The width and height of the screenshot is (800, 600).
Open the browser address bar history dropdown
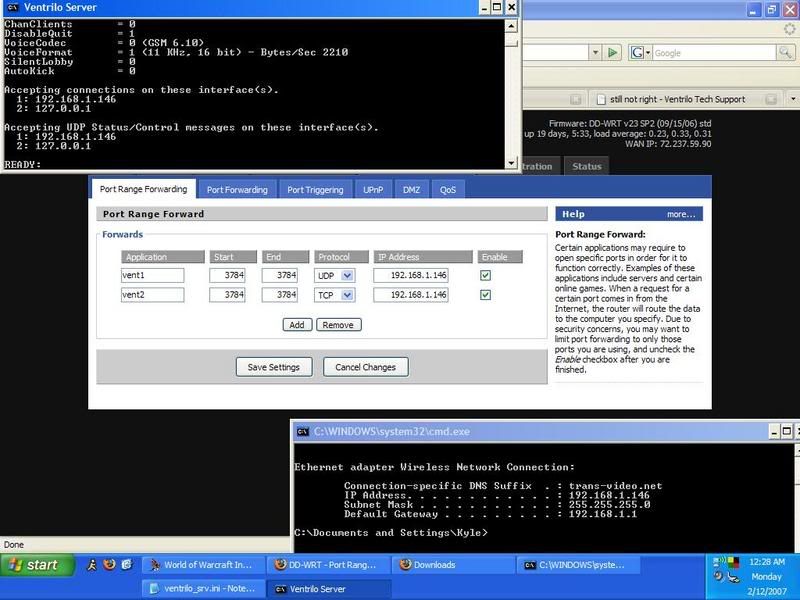(595, 52)
